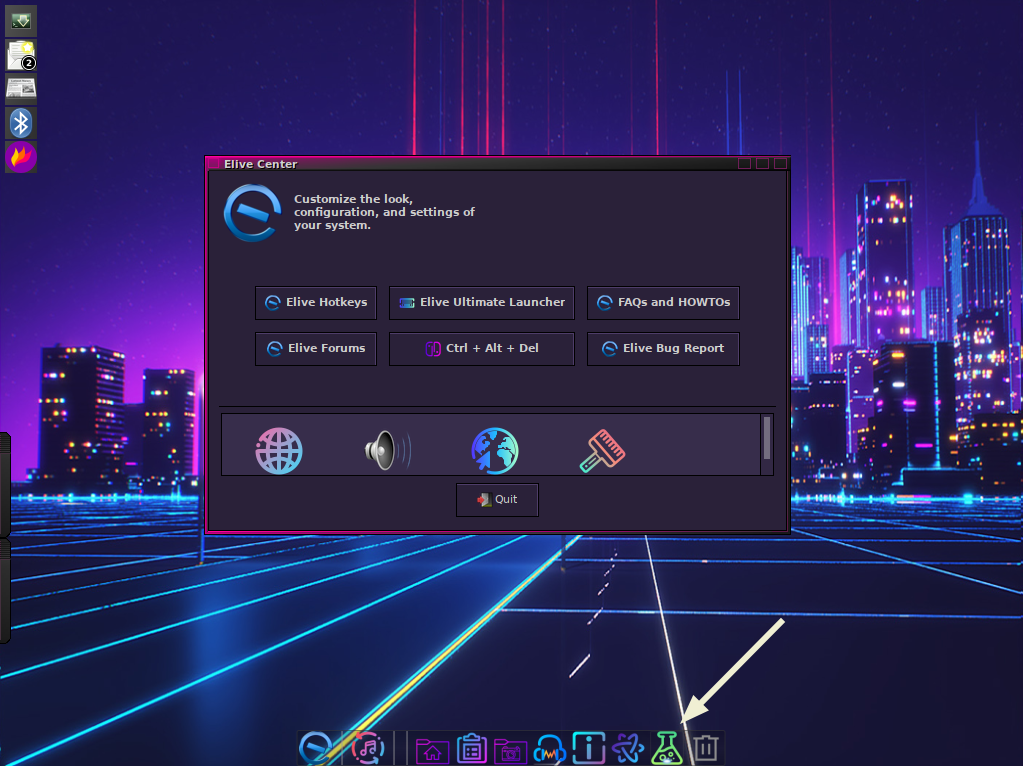The width and height of the screenshot is (1023, 766).
Task: Open the music sync icon in dock
Action: 368,748
